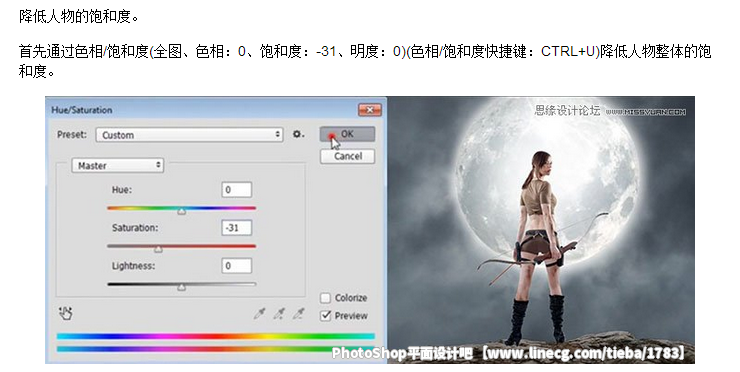Click the Saturation value field
The width and height of the screenshot is (740, 372).
point(236,228)
